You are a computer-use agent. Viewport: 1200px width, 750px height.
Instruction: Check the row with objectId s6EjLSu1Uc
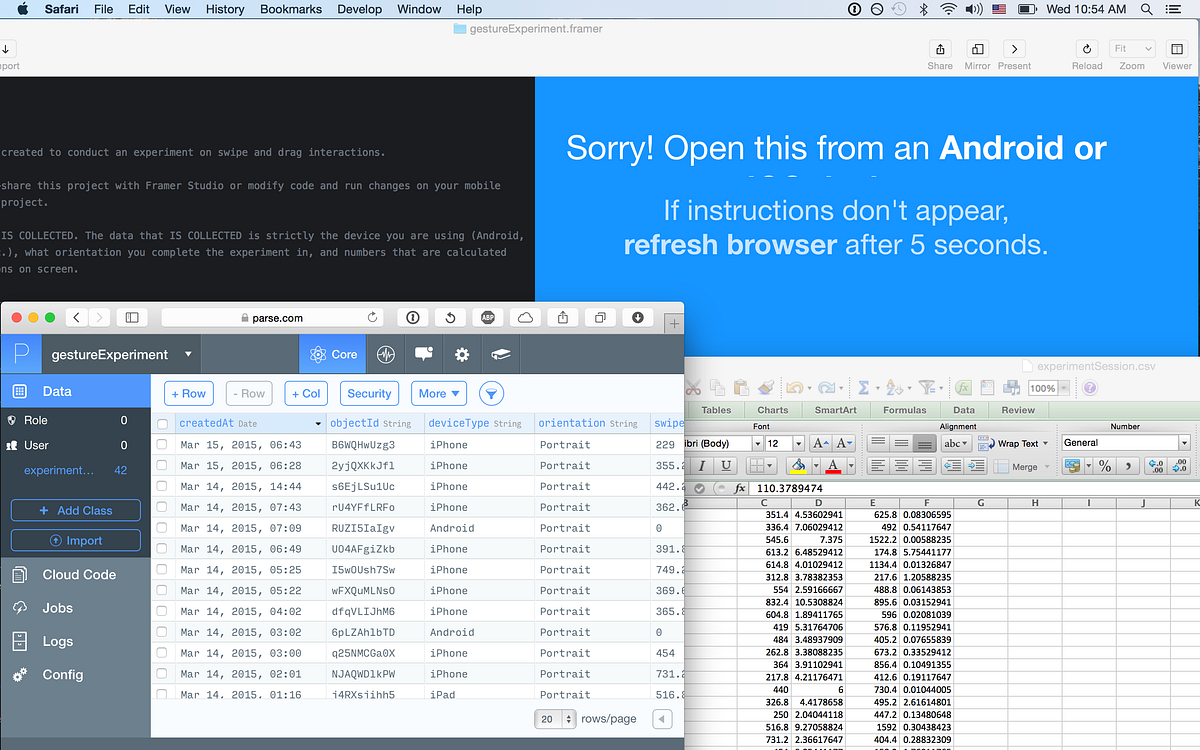coord(162,486)
